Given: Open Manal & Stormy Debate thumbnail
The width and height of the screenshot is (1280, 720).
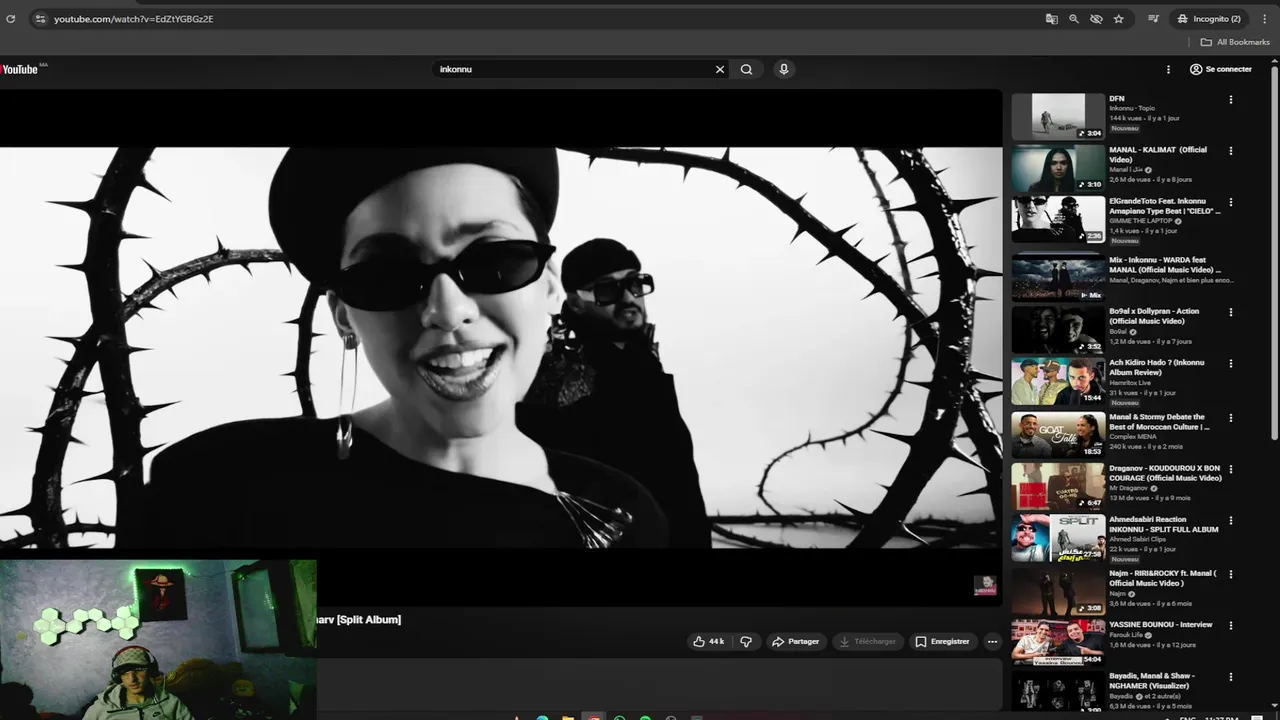Looking at the screenshot, I should tap(1058, 435).
